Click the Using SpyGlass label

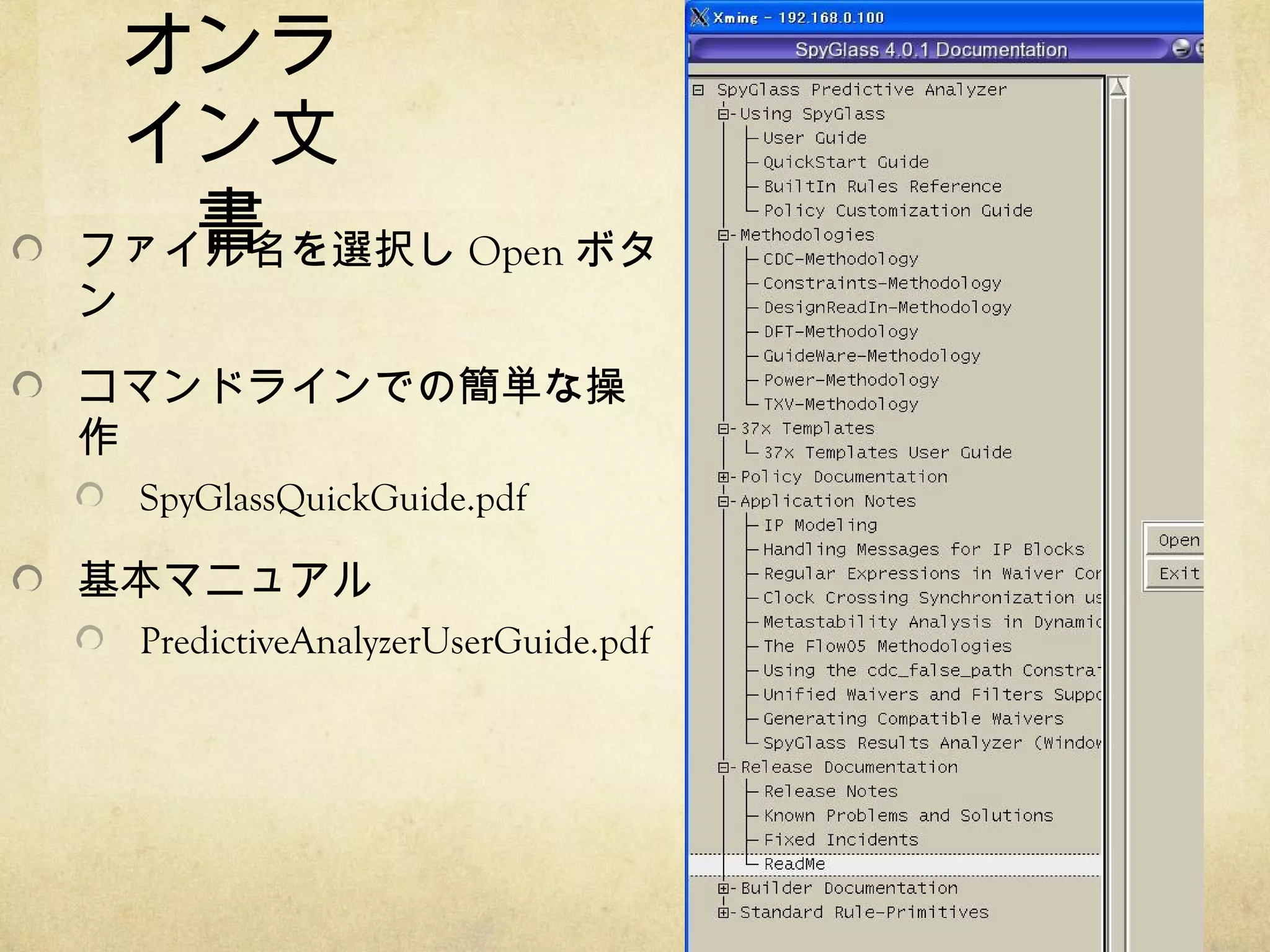tap(812, 114)
